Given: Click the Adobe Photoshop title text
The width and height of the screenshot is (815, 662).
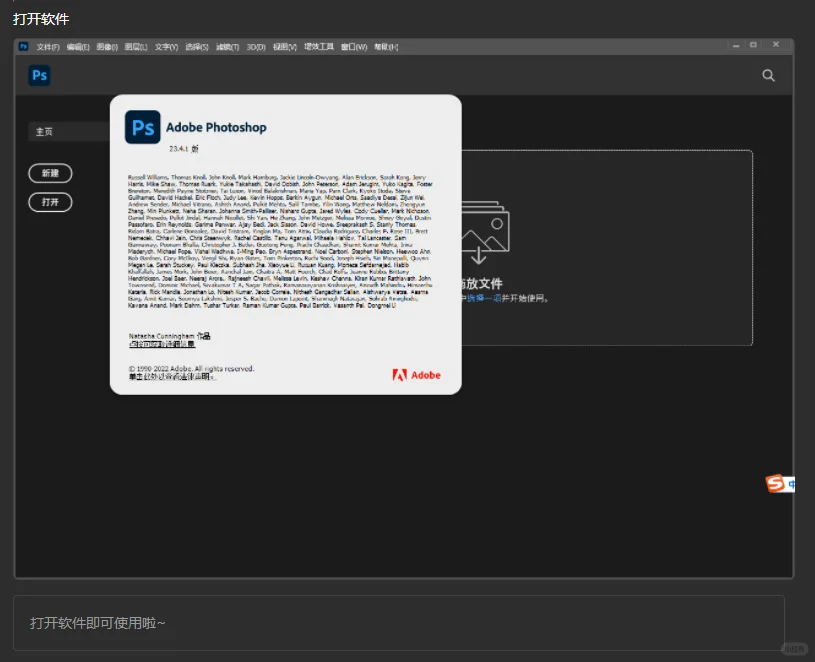Looking at the screenshot, I should click(216, 127).
